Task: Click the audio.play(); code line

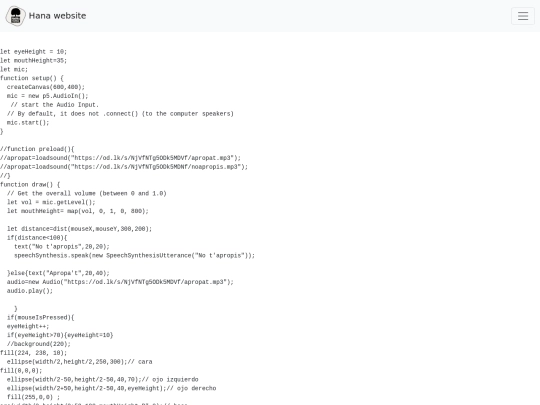Action: point(30,291)
